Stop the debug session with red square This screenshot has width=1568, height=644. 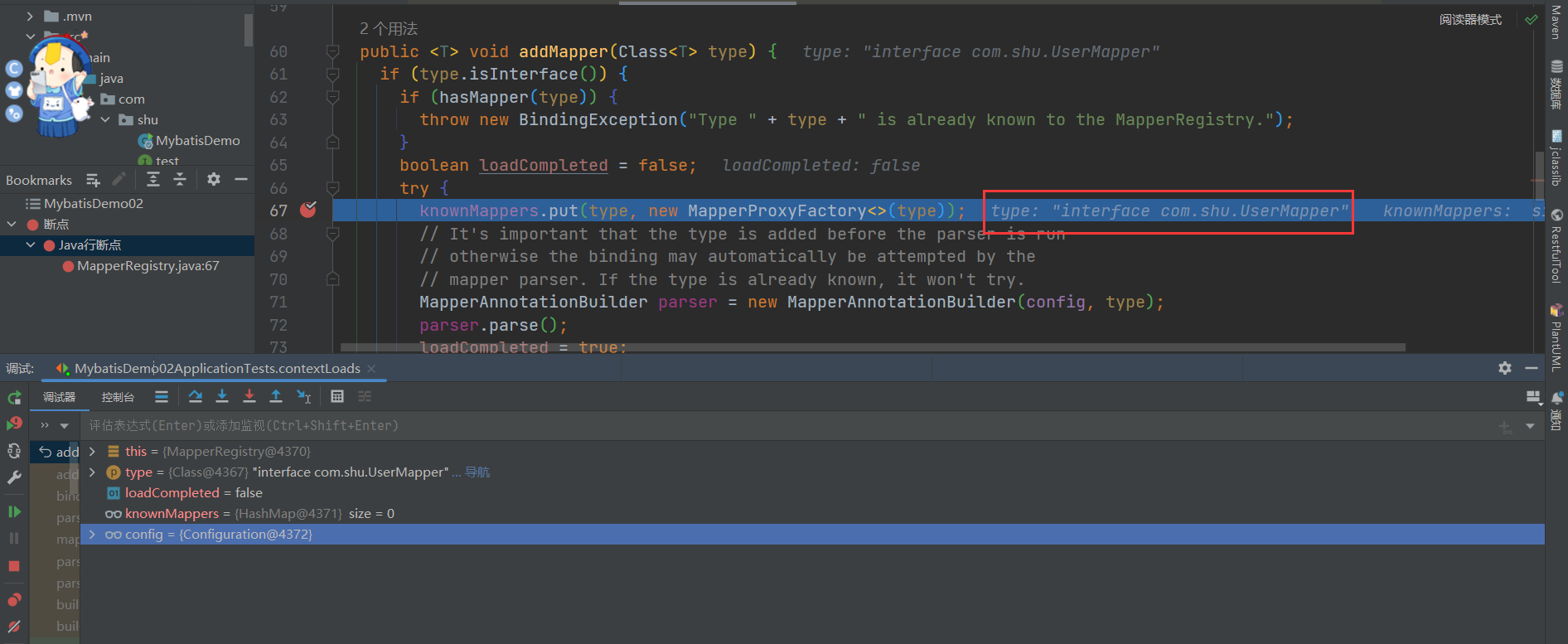coord(14,566)
